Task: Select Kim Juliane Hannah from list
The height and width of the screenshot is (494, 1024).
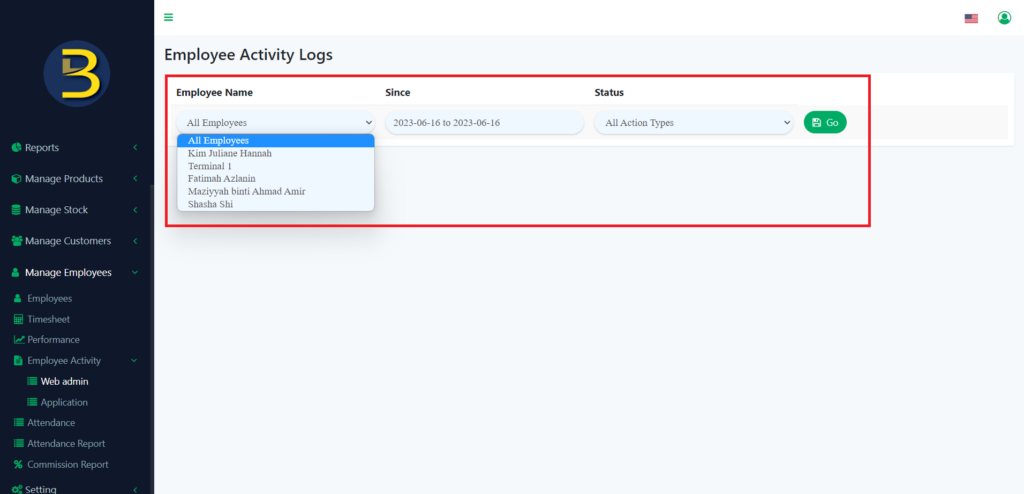Action: (230, 153)
